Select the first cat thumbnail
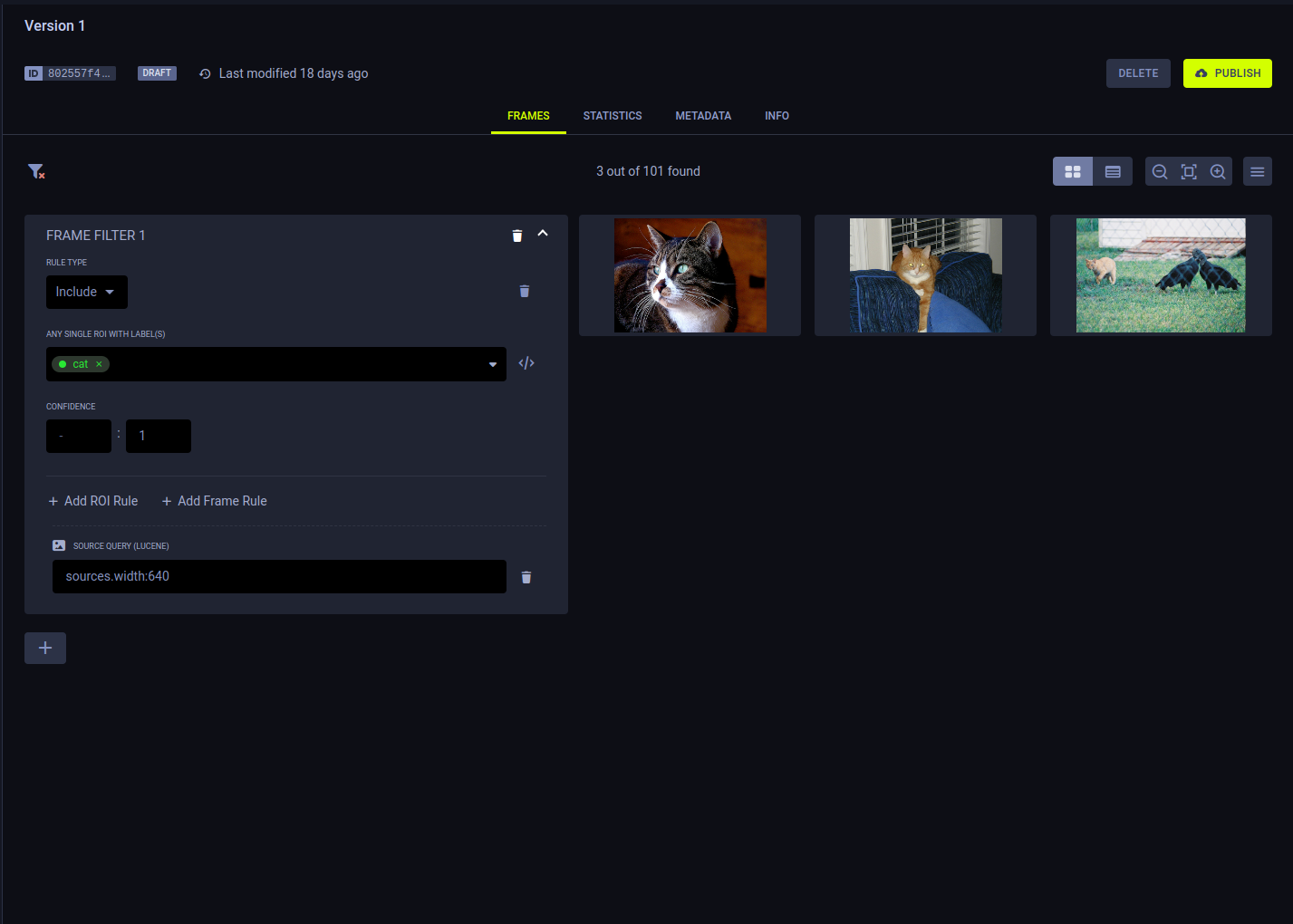This screenshot has width=1293, height=924. pyautogui.click(x=689, y=275)
